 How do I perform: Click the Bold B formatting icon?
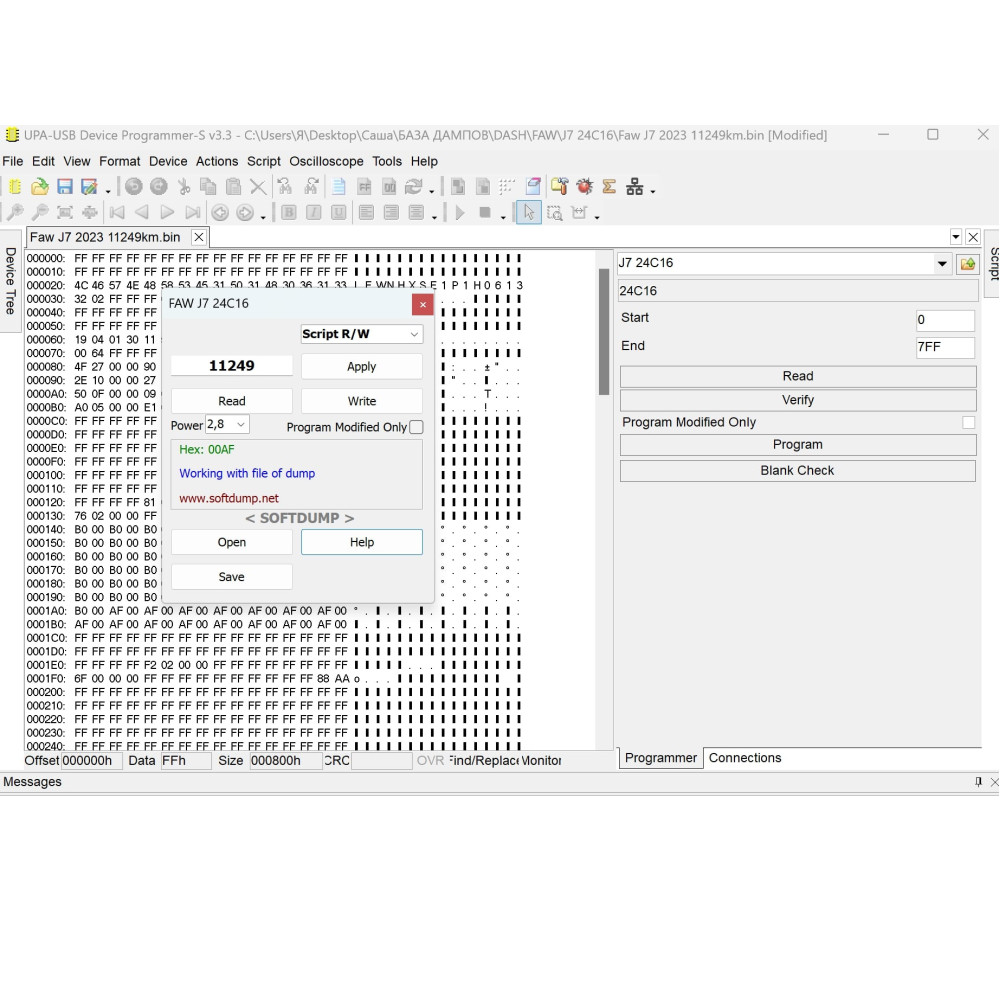[x=288, y=212]
